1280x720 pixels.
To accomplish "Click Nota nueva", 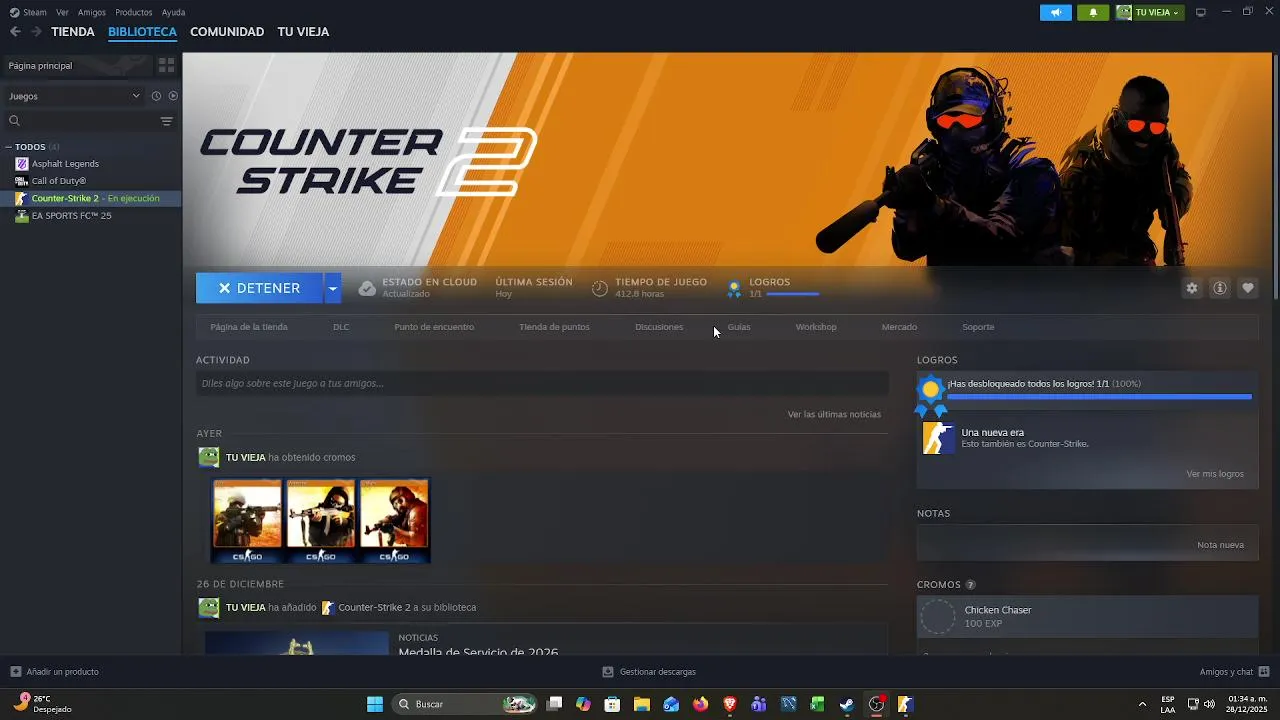I will (1220, 545).
